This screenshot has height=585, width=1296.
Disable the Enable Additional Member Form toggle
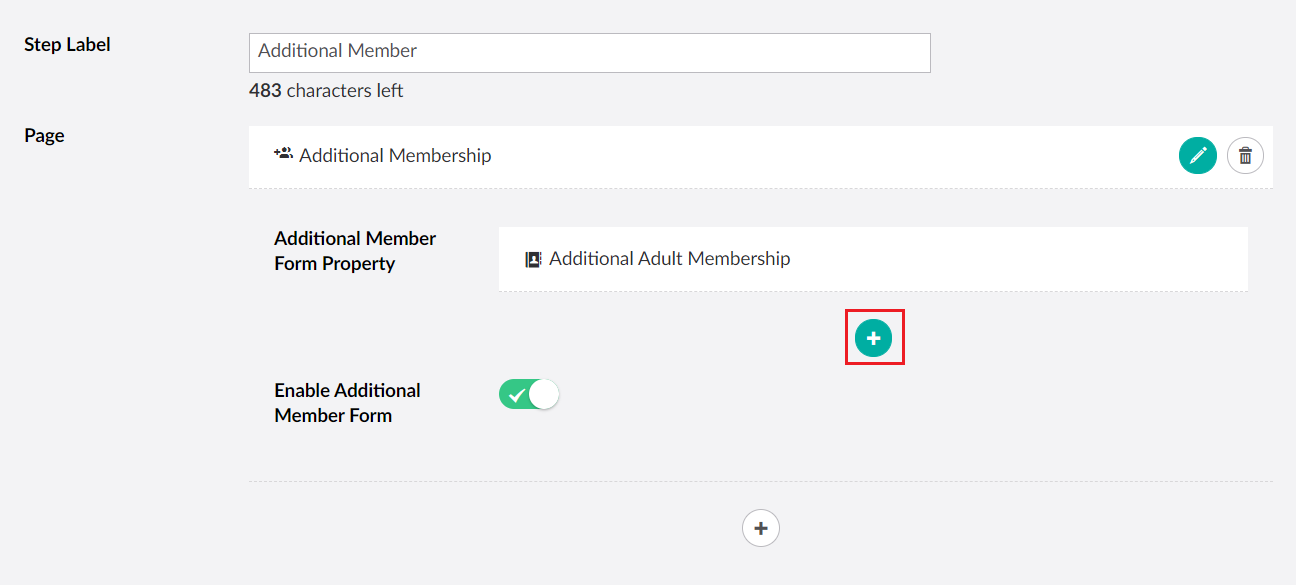click(529, 395)
